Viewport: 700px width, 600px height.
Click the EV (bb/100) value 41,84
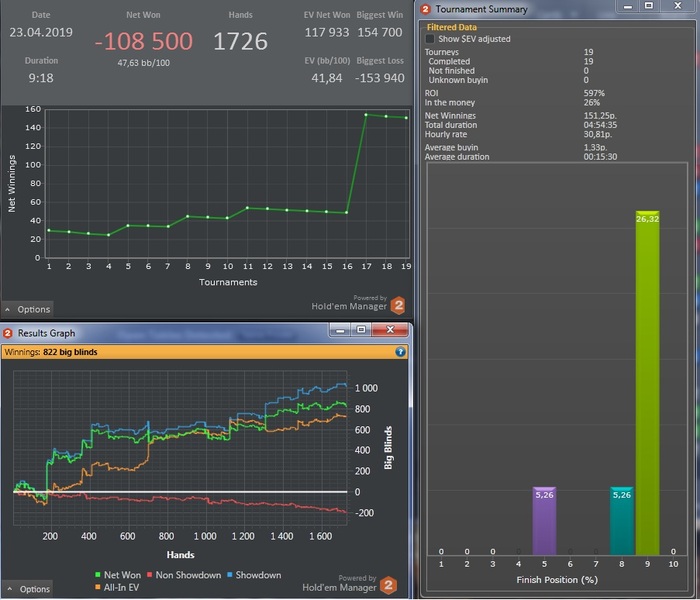327,78
